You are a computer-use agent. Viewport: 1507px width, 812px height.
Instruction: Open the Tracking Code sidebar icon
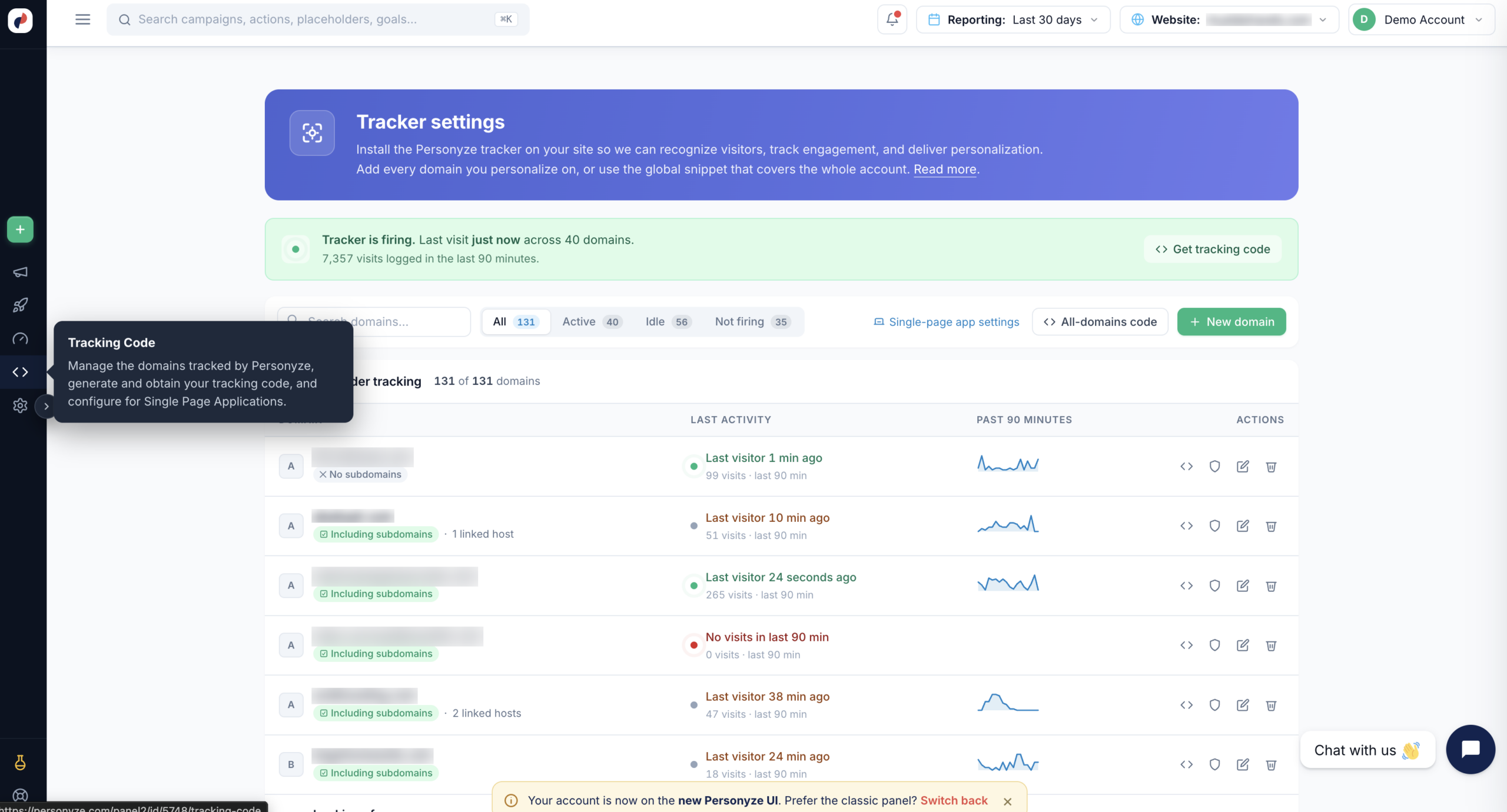[x=20, y=372]
